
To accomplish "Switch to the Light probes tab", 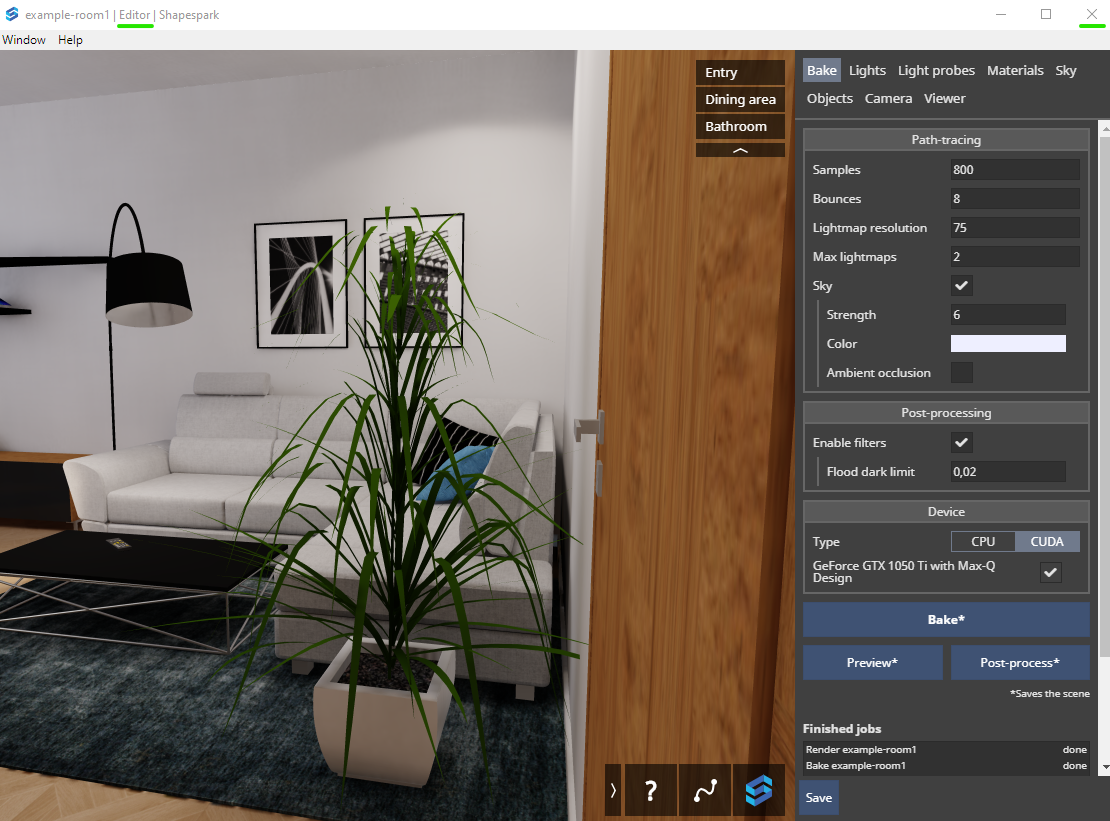I will pyautogui.click(x=936, y=70).
